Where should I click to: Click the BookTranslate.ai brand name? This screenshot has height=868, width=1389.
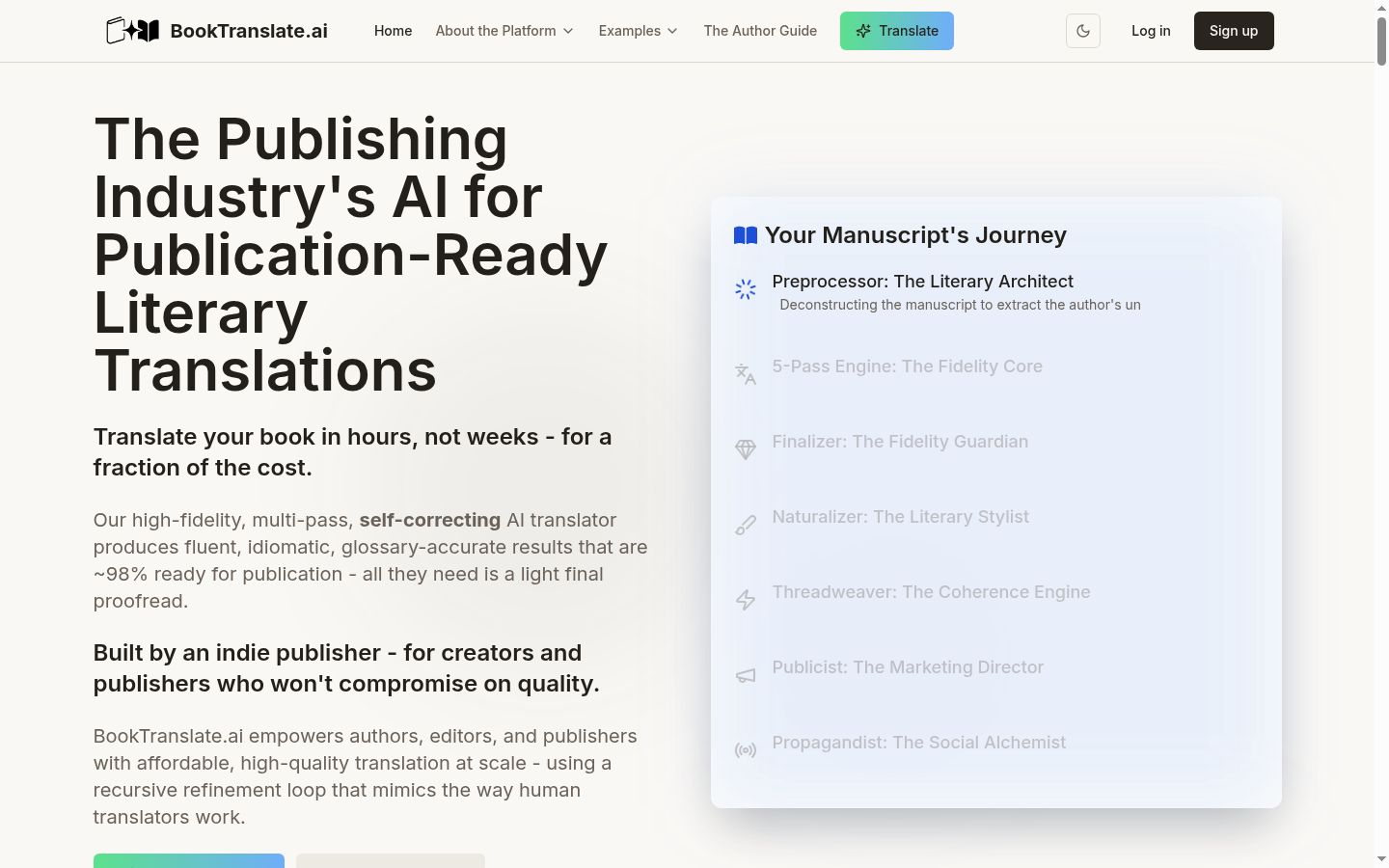[249, 31]
